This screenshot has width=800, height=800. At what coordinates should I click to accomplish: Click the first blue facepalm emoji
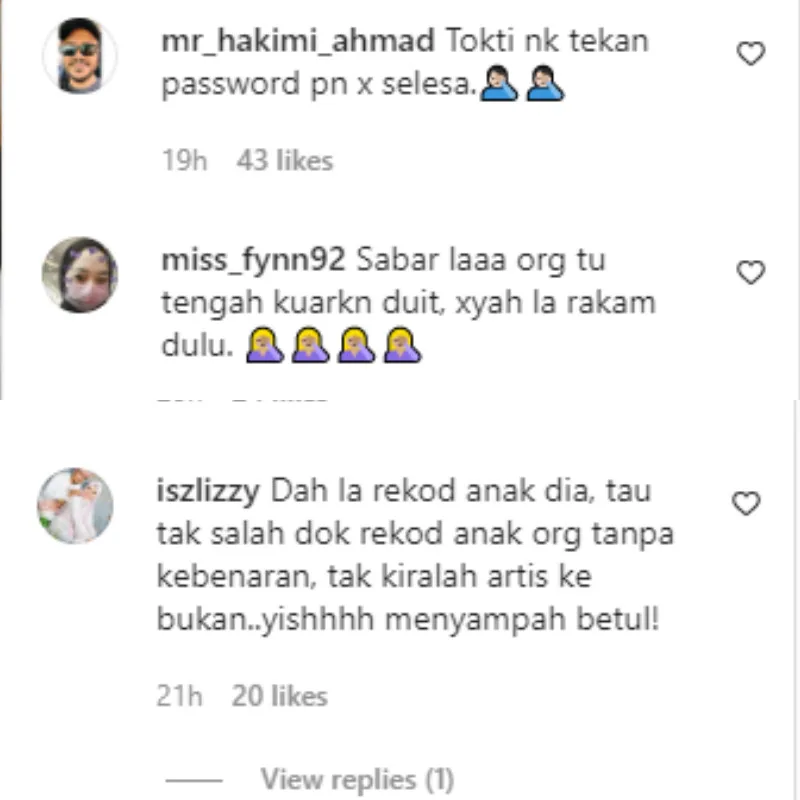pyautogui.click(x=499, y=83)
